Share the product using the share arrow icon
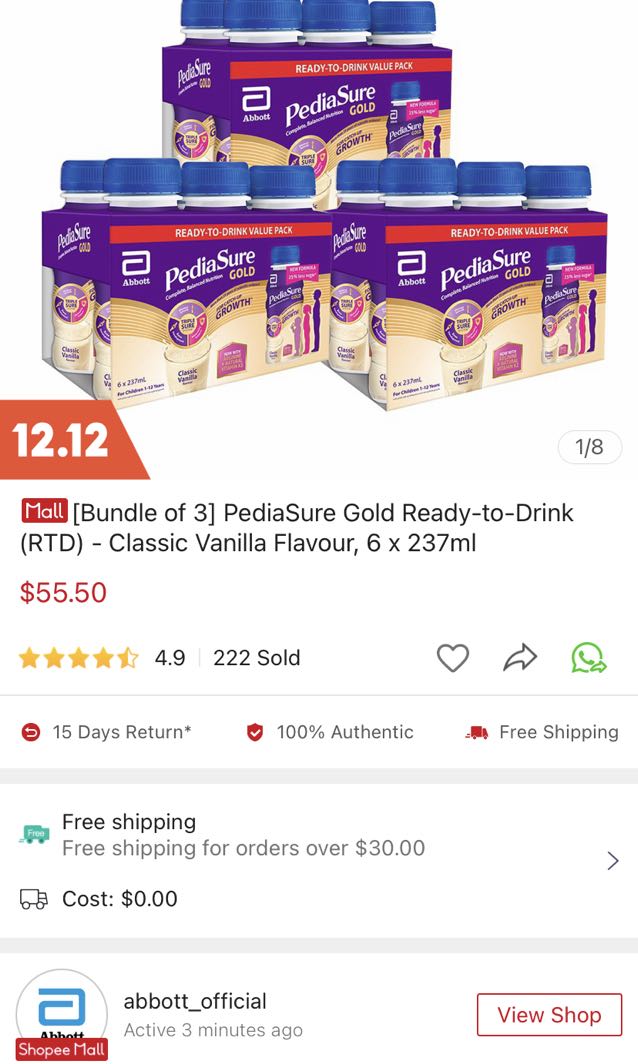 coord(519,657)
